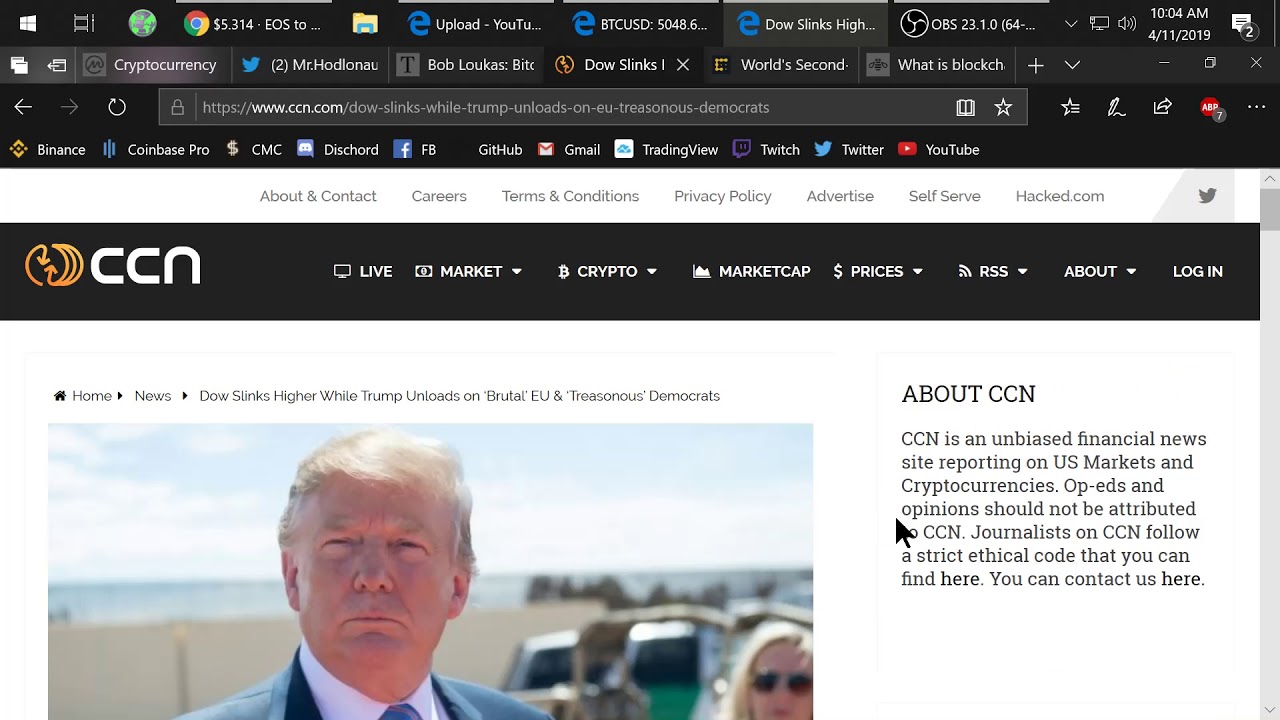Open the GitHub bookmark
1280x720 pixels.
(x=500, y=149)
